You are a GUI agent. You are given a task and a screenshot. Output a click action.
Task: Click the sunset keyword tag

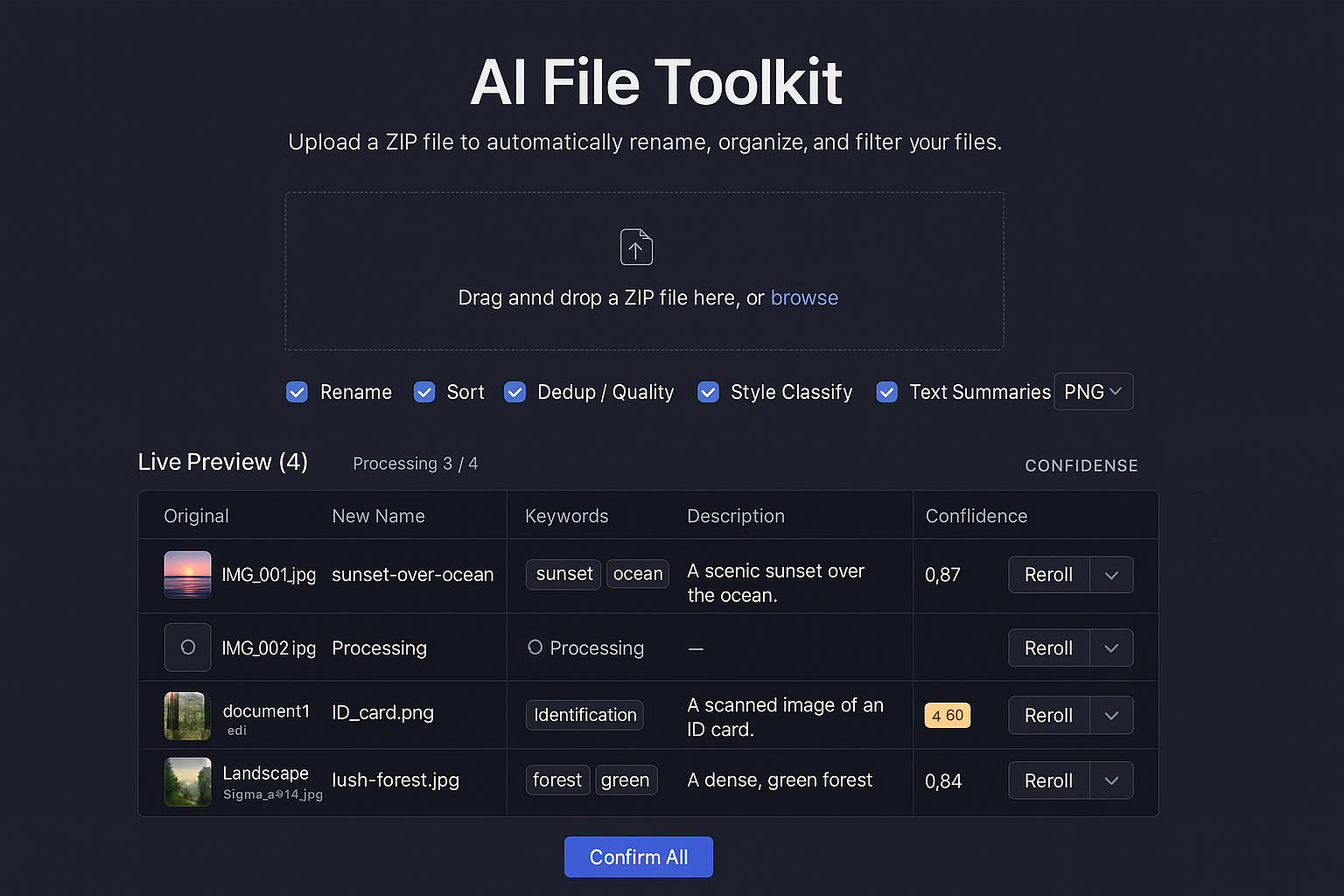(x=563, y=574)
